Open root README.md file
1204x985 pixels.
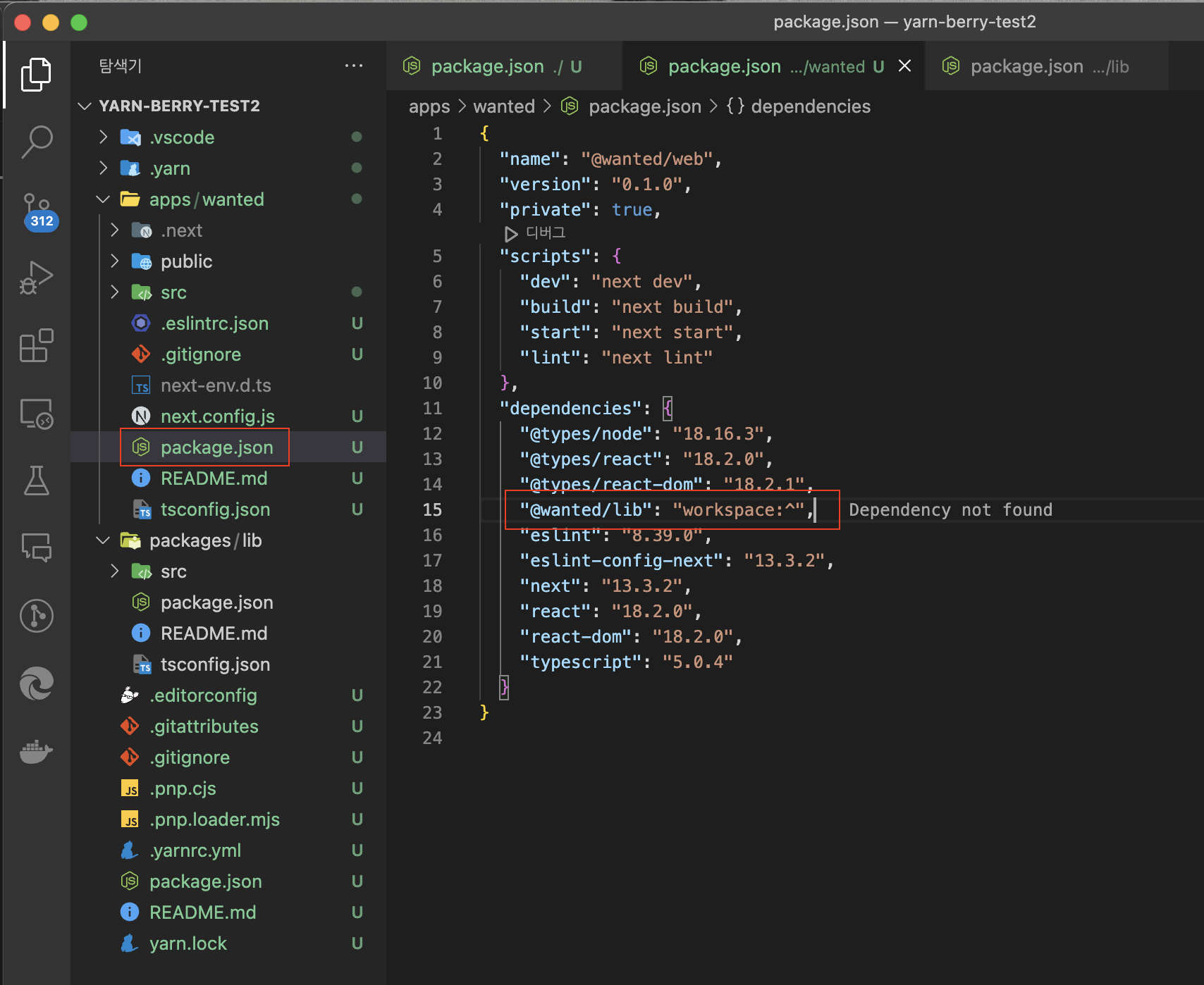tap(228, 912)
